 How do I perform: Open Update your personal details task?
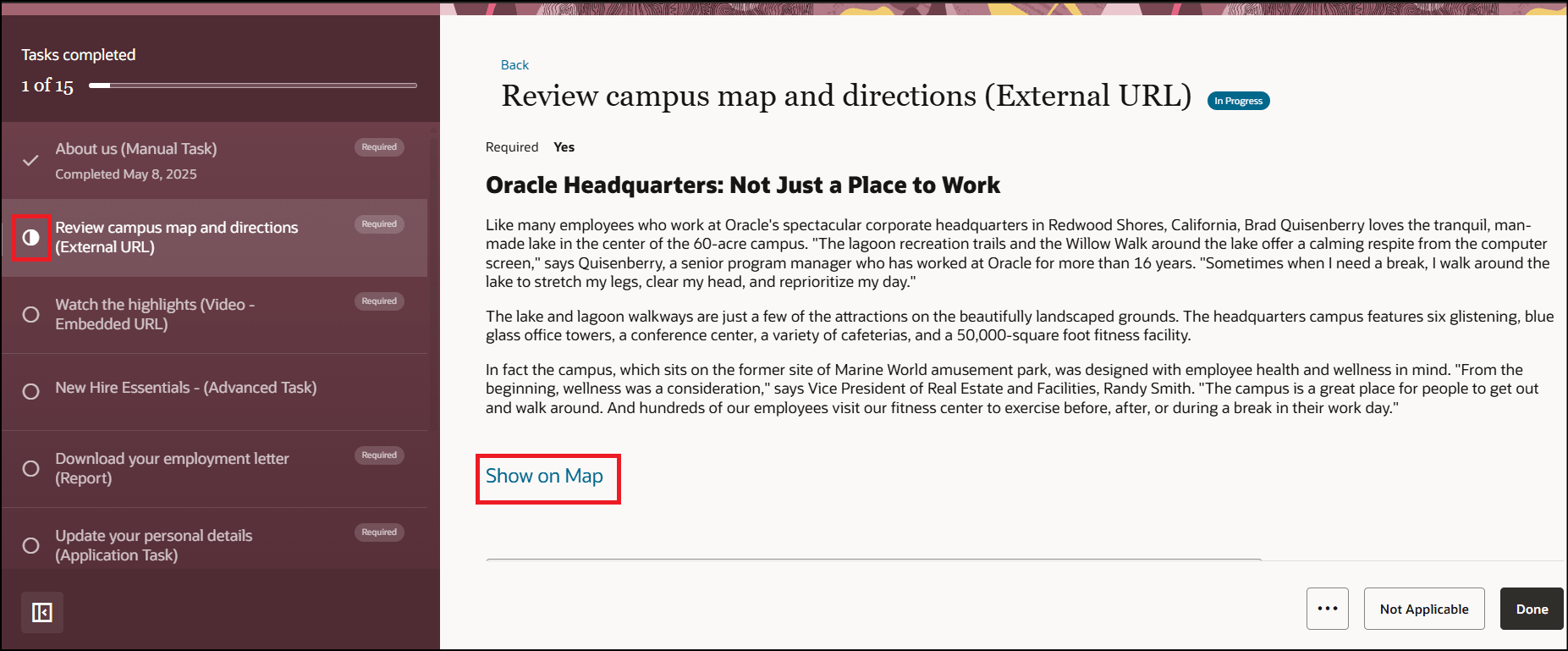(x=214, y=546)
